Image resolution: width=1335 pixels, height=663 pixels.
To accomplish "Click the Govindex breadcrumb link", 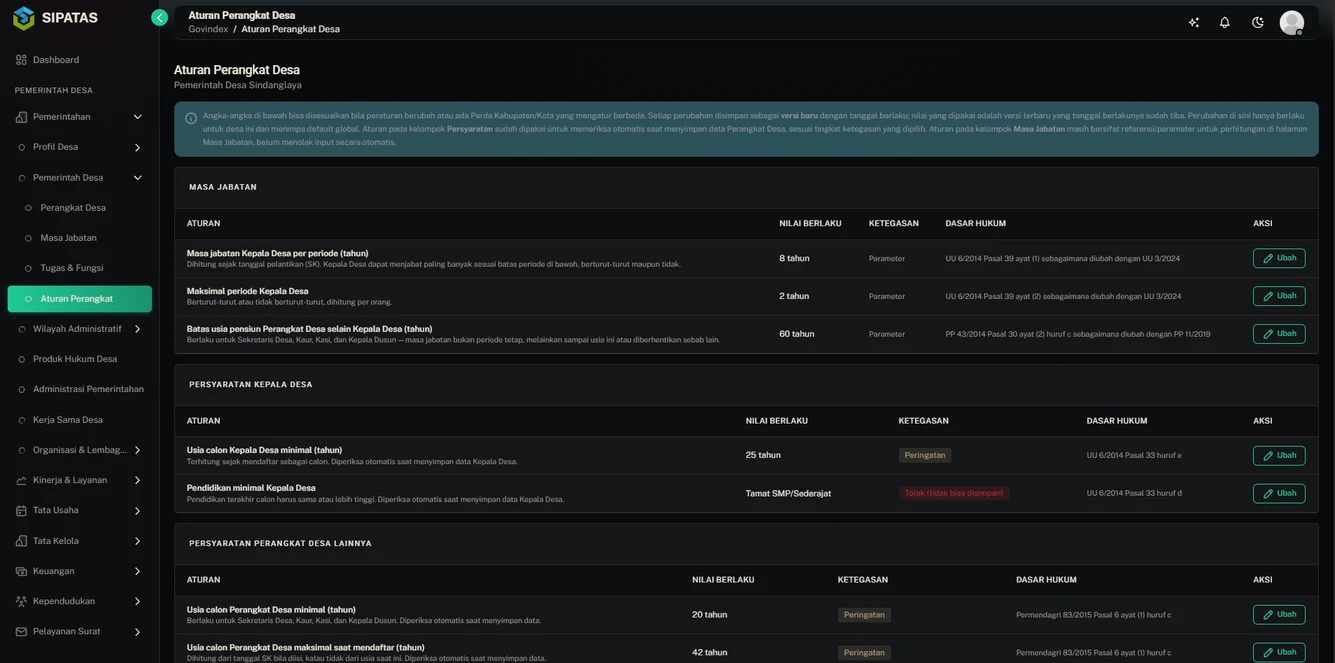I will pos(208,29).
